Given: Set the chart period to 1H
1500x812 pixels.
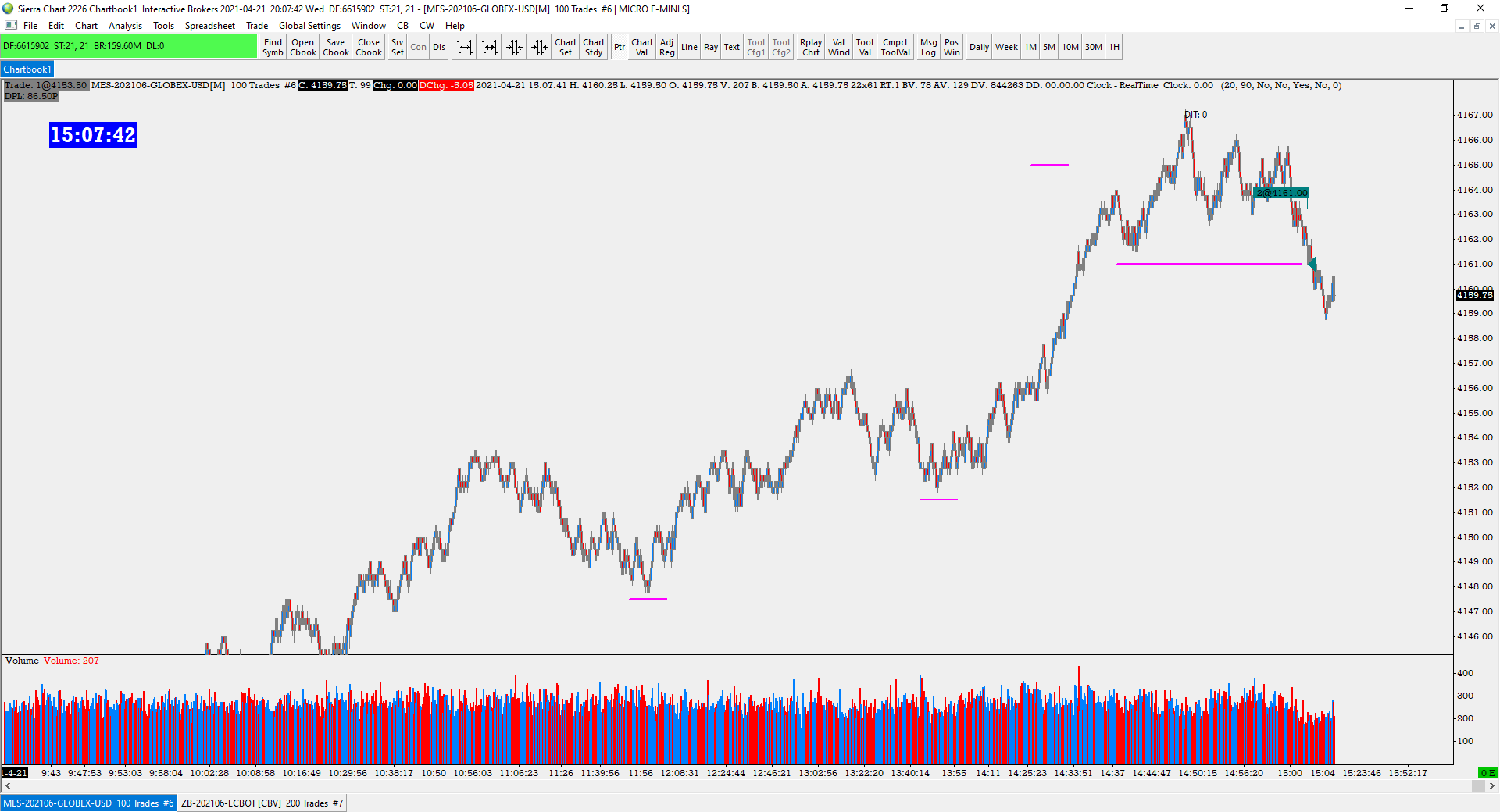Looking at the screenshot, I should point(1114,47).
